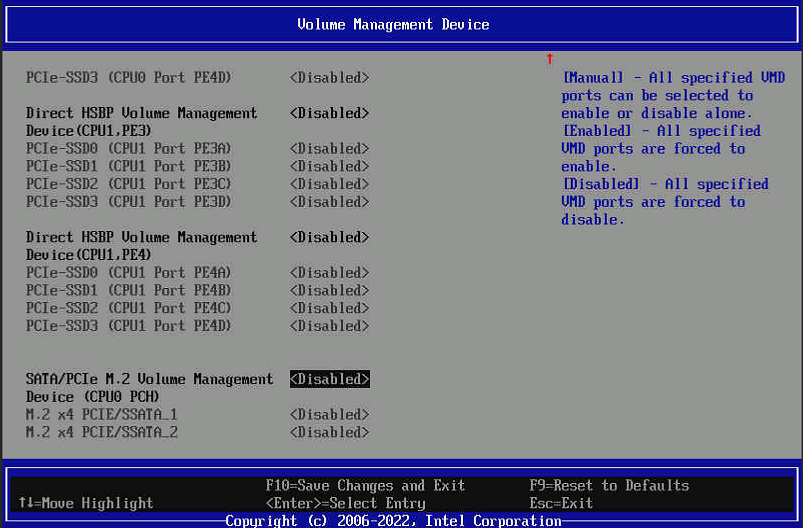Click PCIe-SSD1 (CPU1 Port PE3B) label
803x528 pixels.
tap(129, 166)
